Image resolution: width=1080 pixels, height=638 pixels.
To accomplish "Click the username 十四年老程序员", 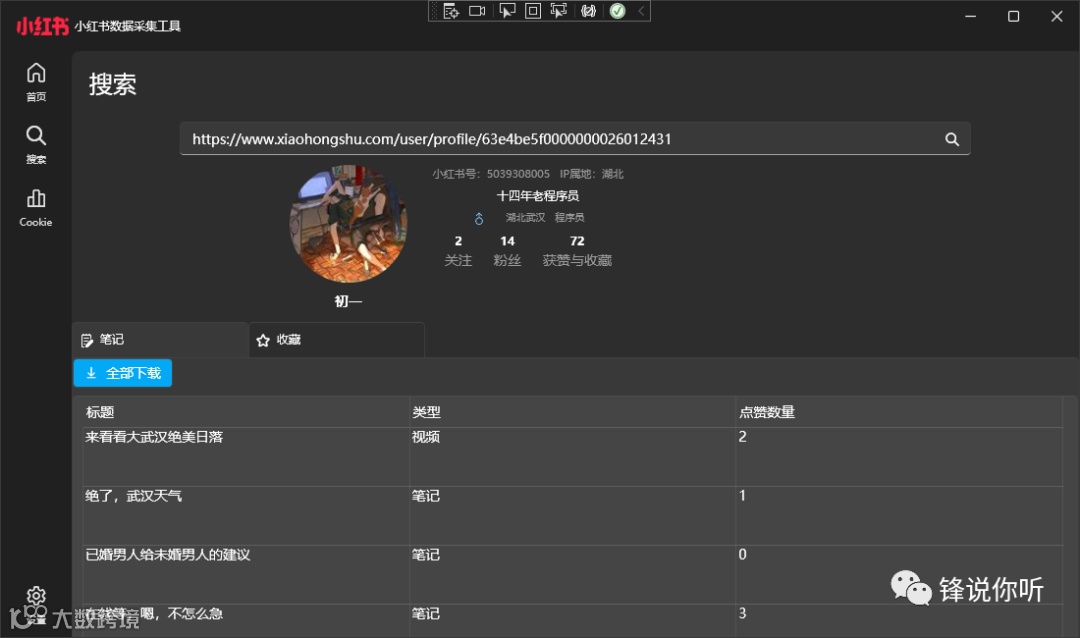I will [x=538, y=196].
